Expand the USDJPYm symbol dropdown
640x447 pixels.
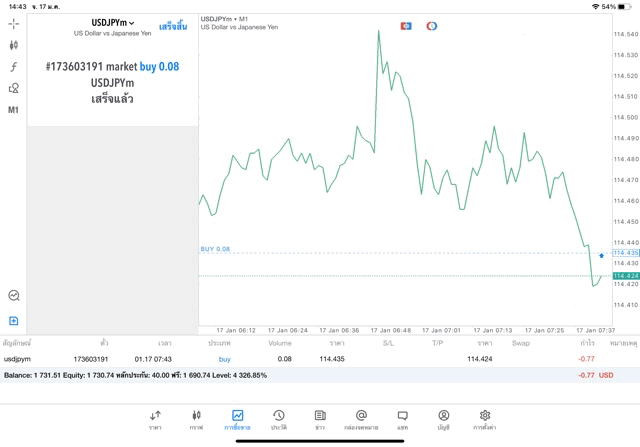tap(113, 23)
